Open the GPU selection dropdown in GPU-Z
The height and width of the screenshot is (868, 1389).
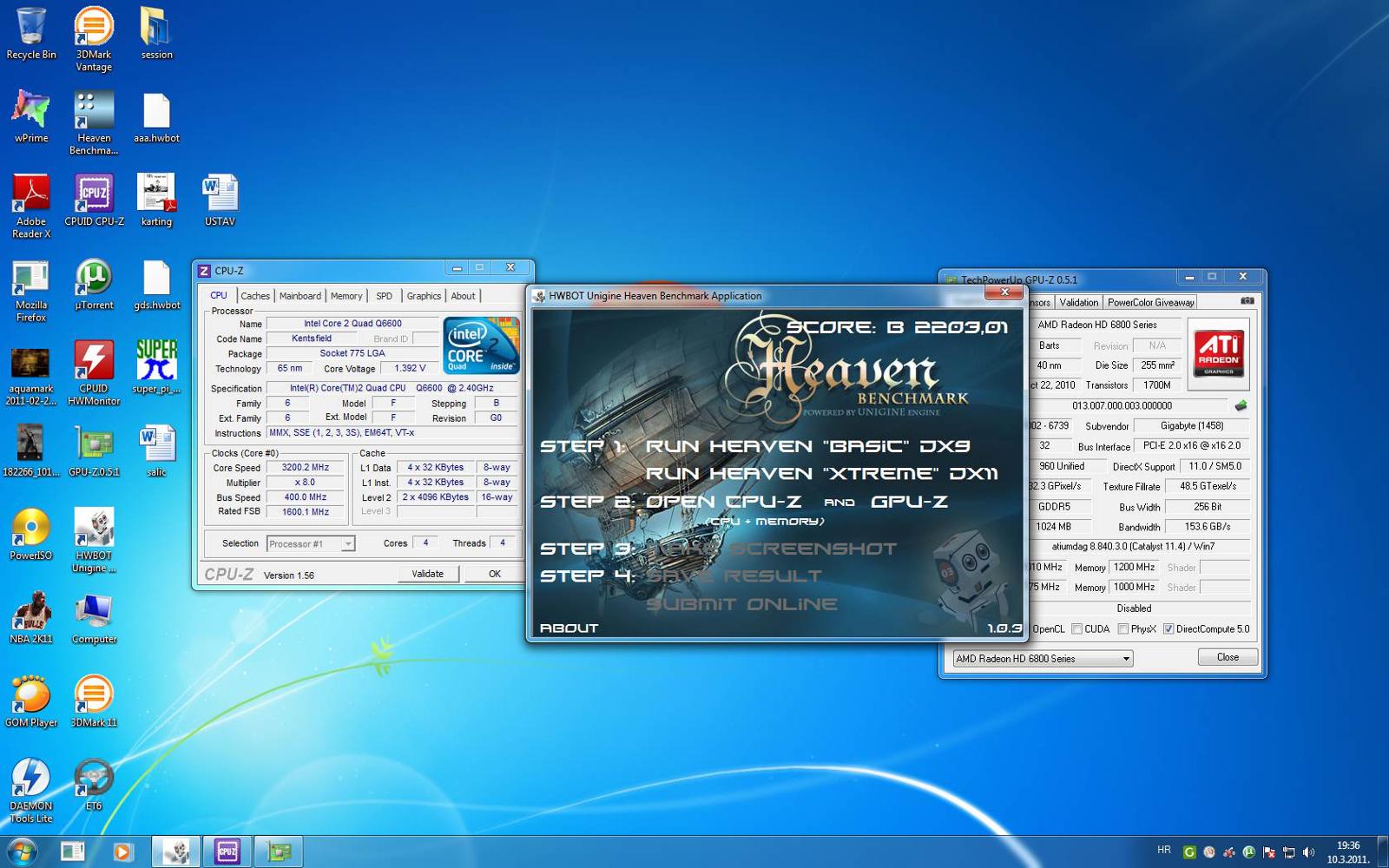[1043, 658]
